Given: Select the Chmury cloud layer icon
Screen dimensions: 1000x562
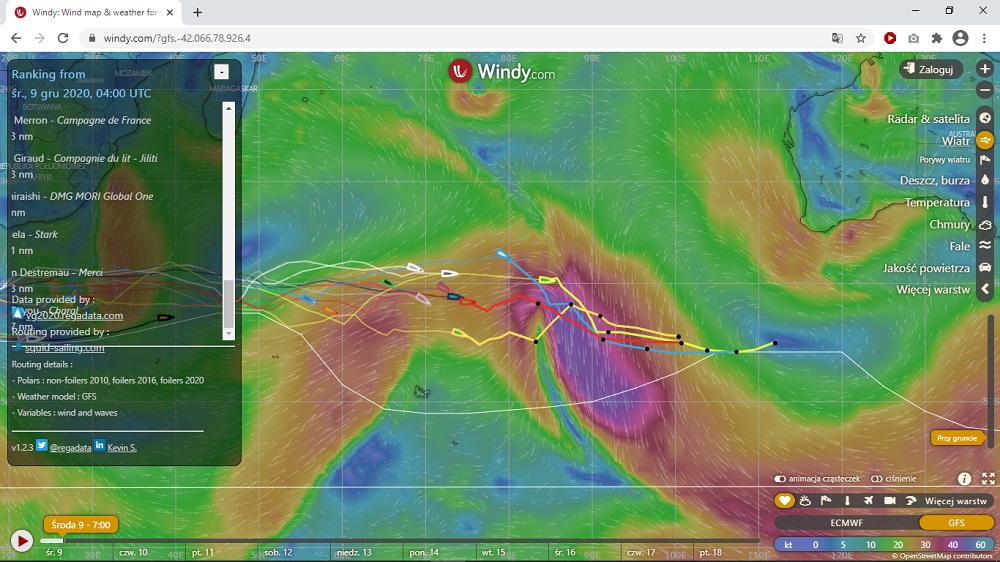Looking at the screenshot, I should tap(985, 225).
